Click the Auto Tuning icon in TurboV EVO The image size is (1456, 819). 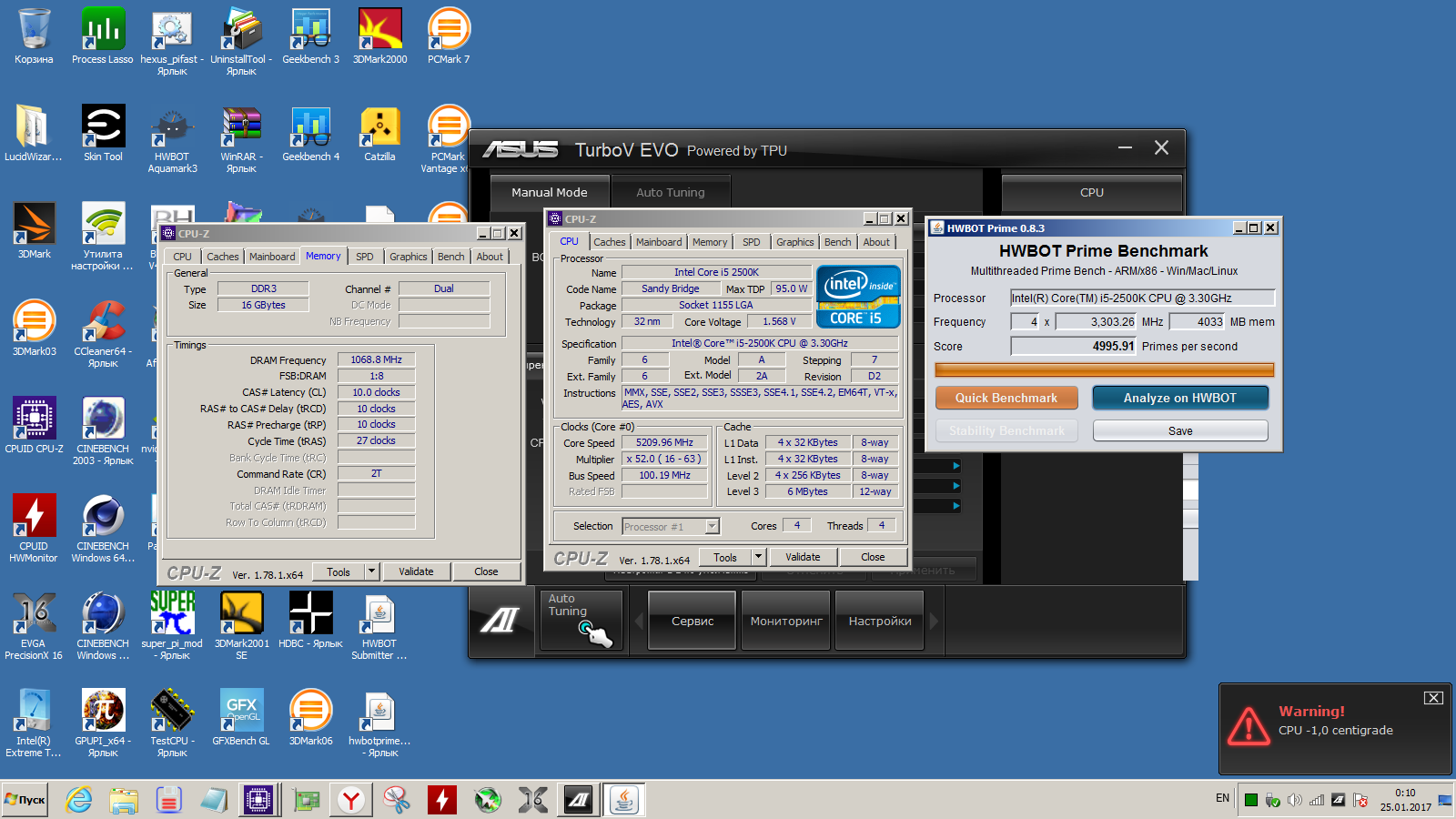582,620
